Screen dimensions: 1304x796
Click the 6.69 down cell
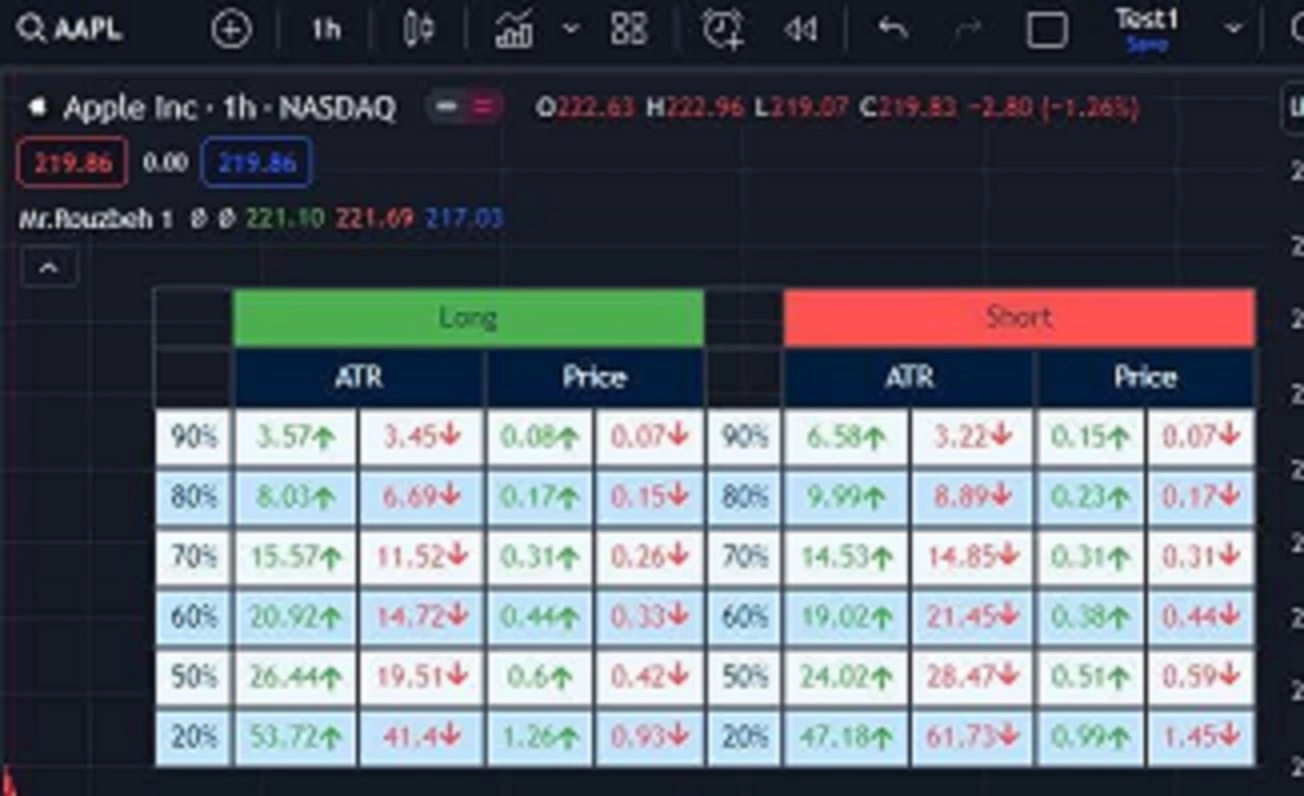(421, 497)
